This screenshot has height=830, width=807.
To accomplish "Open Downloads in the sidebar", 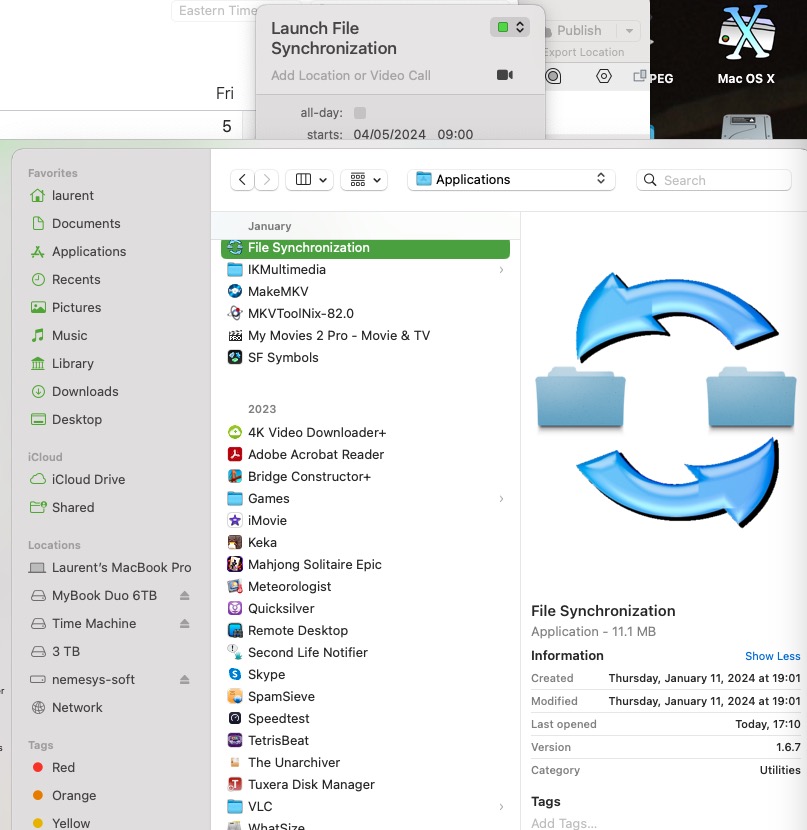I will [x=85, y=392].
